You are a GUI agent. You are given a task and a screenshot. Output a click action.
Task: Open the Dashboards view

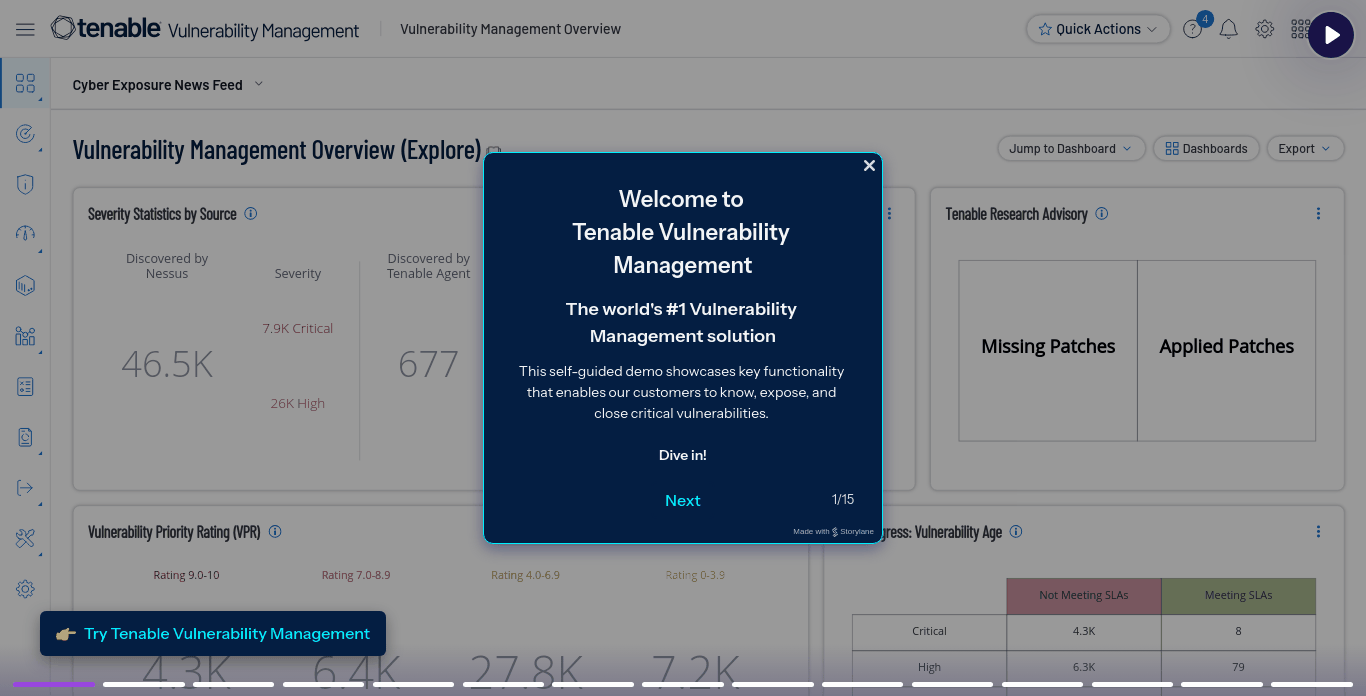click(x=1206, y=149)
